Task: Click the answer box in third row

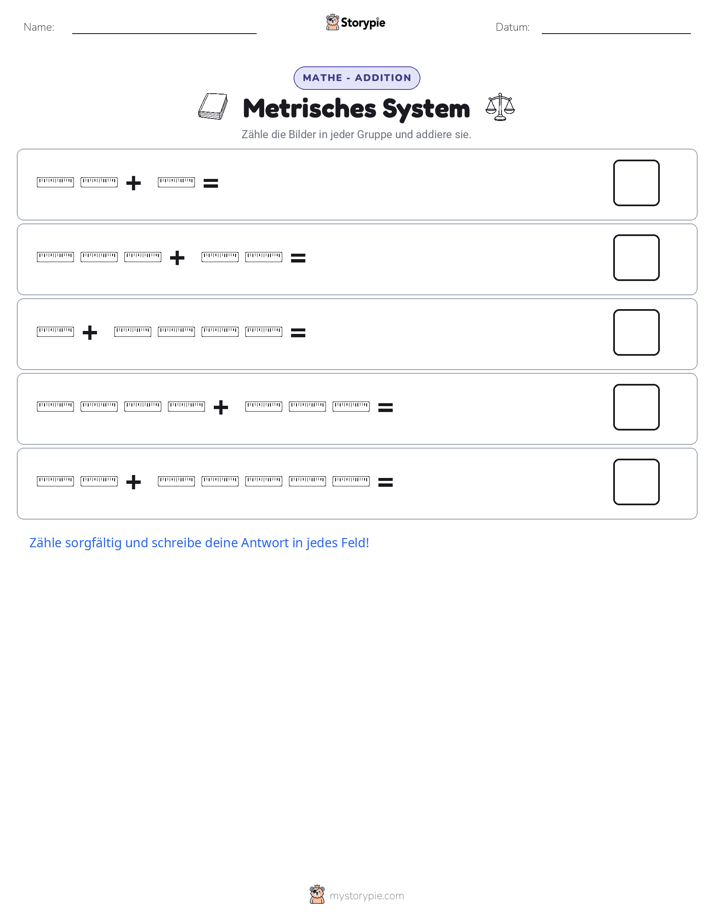Action: click(636, 332)
